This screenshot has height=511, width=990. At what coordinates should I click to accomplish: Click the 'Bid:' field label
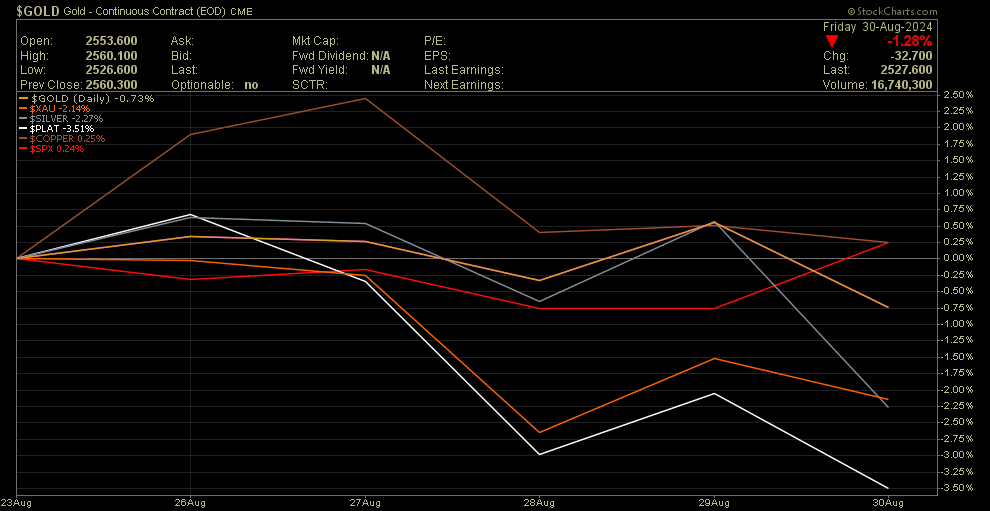tap(181, 56)
